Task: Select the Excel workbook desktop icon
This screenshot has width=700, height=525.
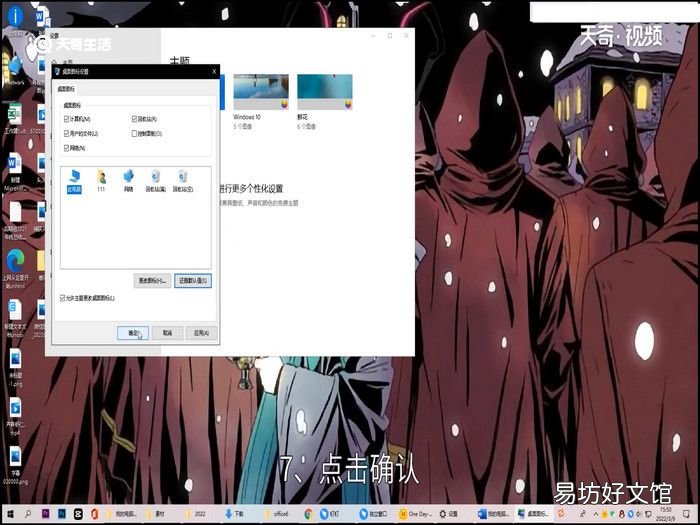Action: click(15, 118)
